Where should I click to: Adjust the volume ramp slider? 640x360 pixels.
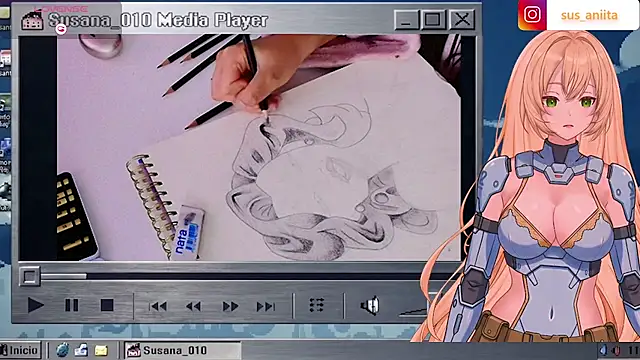[x=413, y=312]
